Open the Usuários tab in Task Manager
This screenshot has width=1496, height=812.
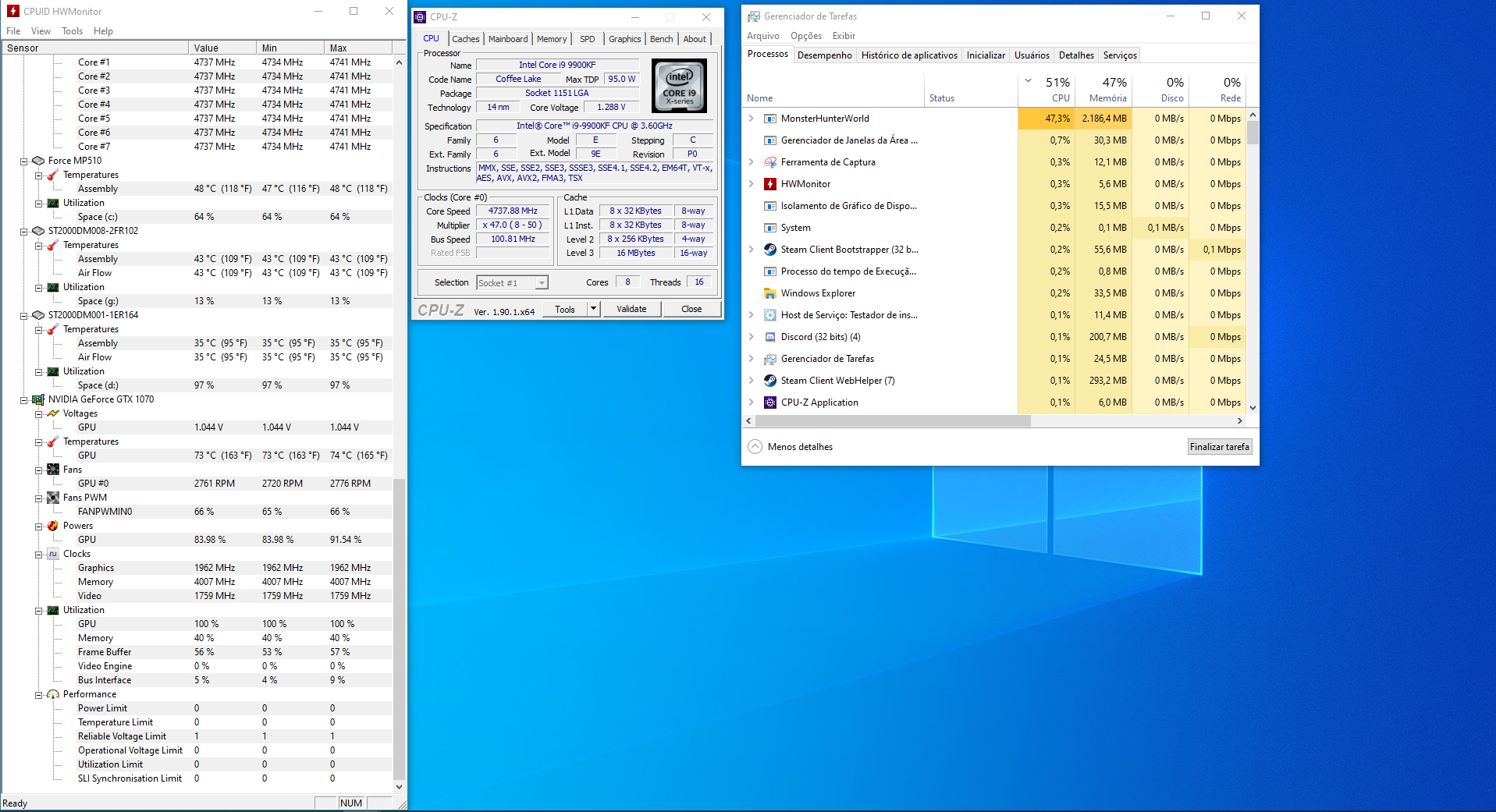click(x=1032, y=55)
